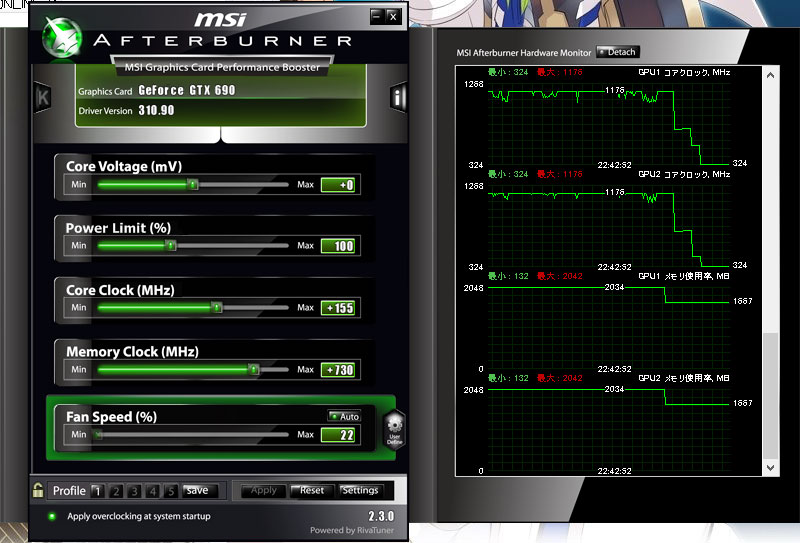Click the Core Voltage +0 value field

[337, 185]
